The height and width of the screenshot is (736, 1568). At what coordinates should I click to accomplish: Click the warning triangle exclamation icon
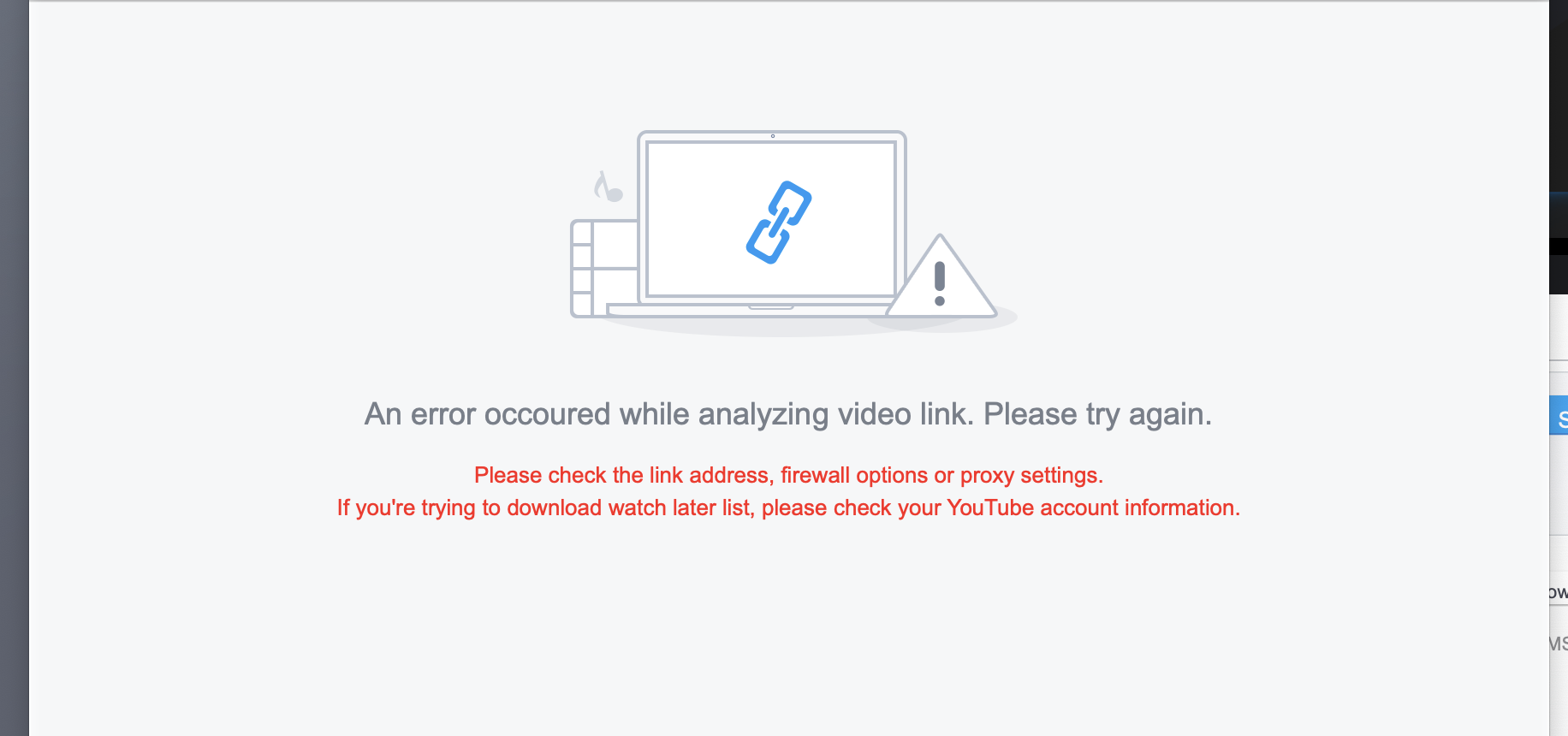tap(941, 276)
